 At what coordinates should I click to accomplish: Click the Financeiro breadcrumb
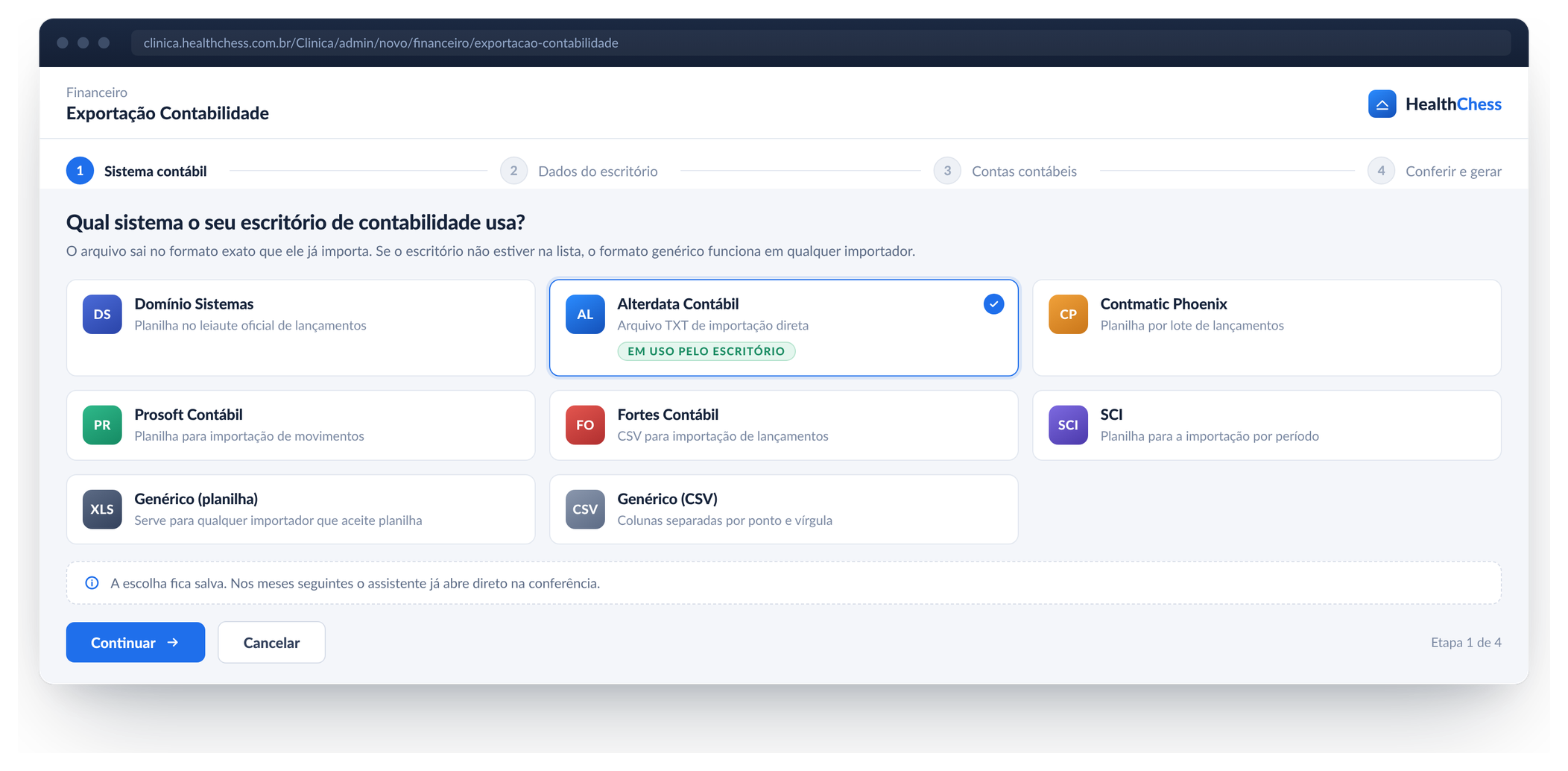(97, 92)
